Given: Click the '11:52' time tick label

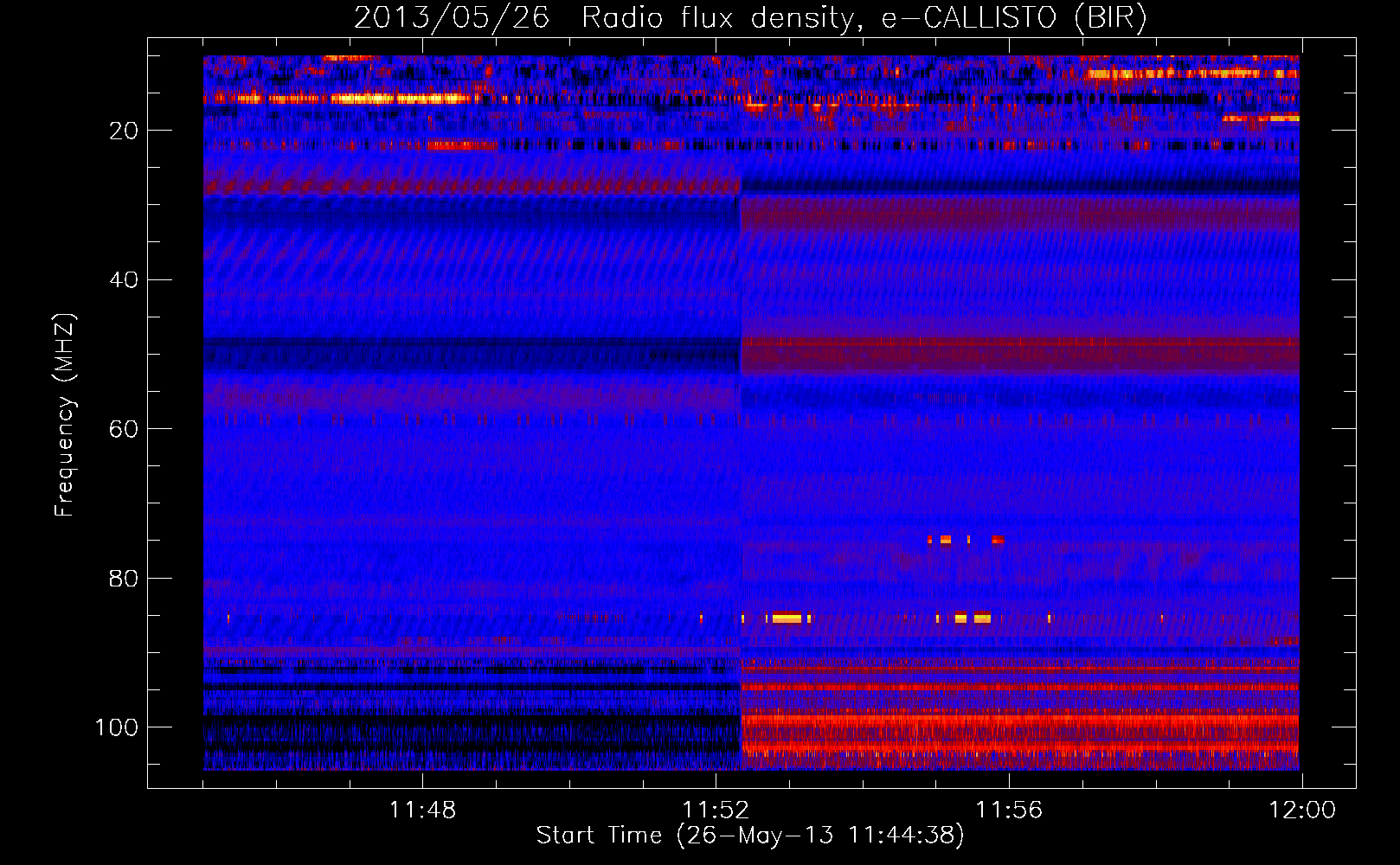Looking at the screenshot, I should pyautogui.click(x=716, y=811).
